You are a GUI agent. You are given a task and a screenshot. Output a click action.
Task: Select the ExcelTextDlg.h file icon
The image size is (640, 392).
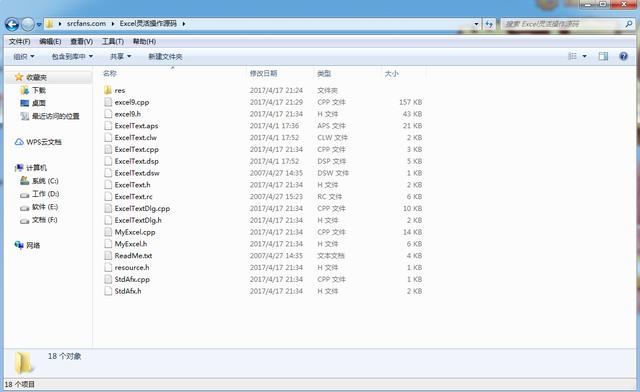pos(108,220)
